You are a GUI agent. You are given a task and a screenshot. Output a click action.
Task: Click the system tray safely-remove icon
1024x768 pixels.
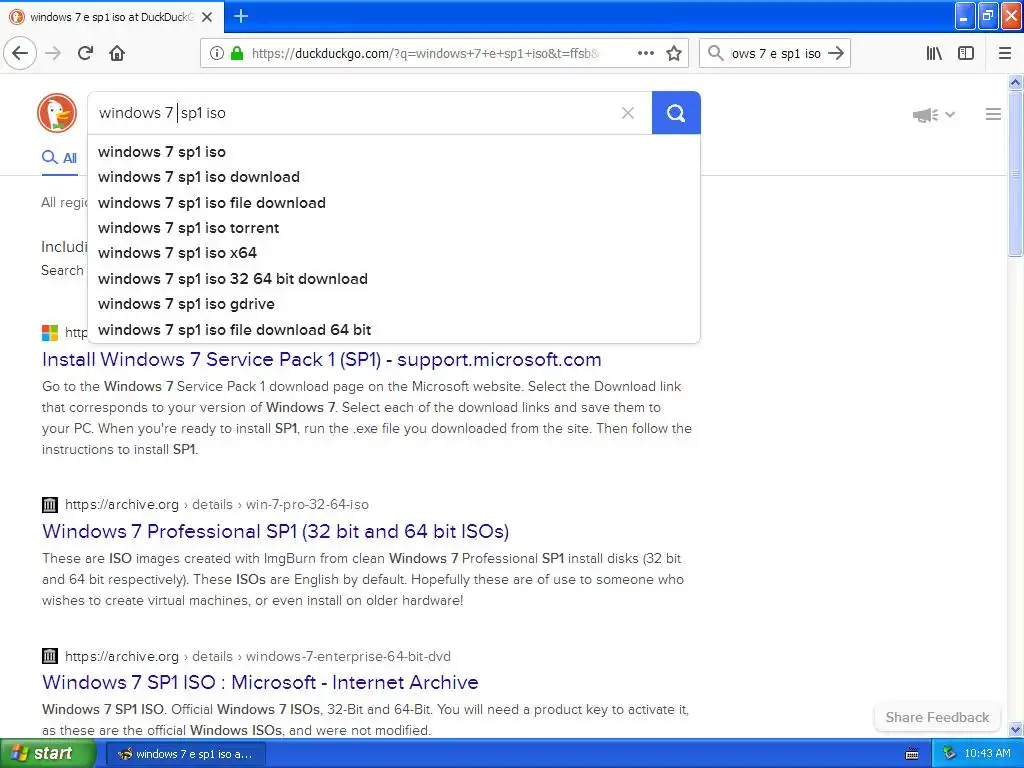tap(949, 754)
